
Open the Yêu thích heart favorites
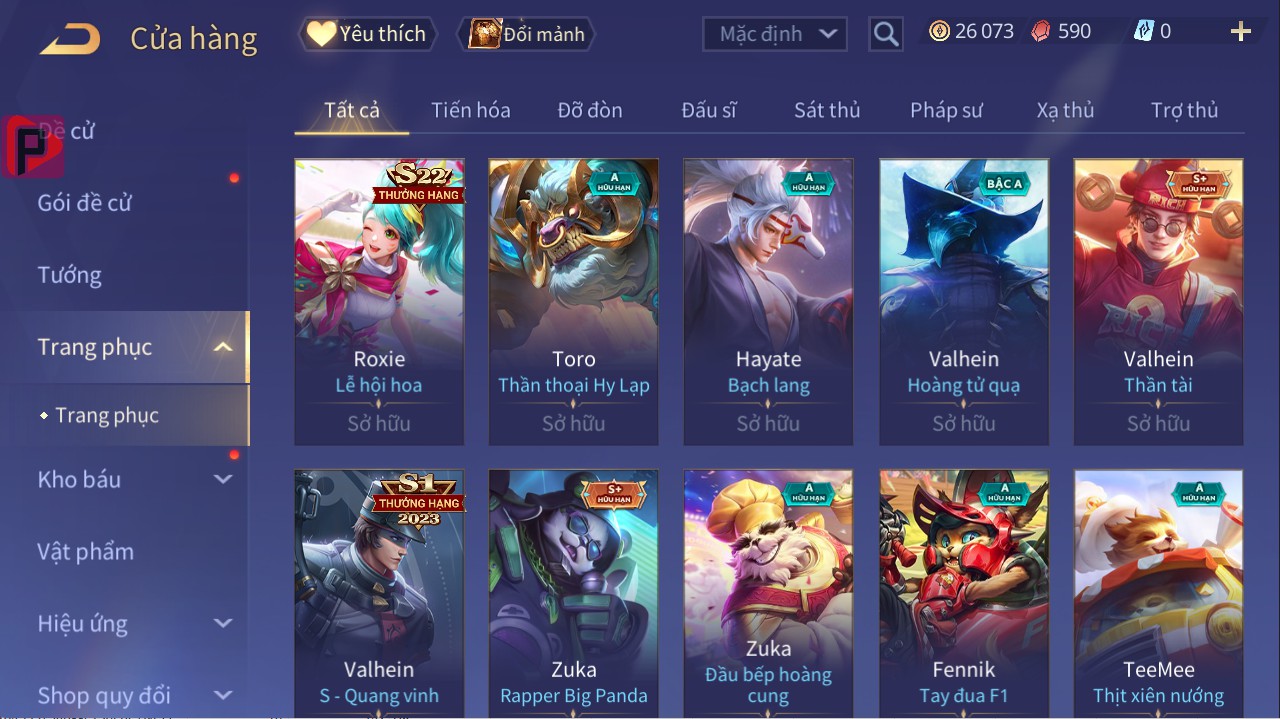pyautogui.click(x=366, y=34)
